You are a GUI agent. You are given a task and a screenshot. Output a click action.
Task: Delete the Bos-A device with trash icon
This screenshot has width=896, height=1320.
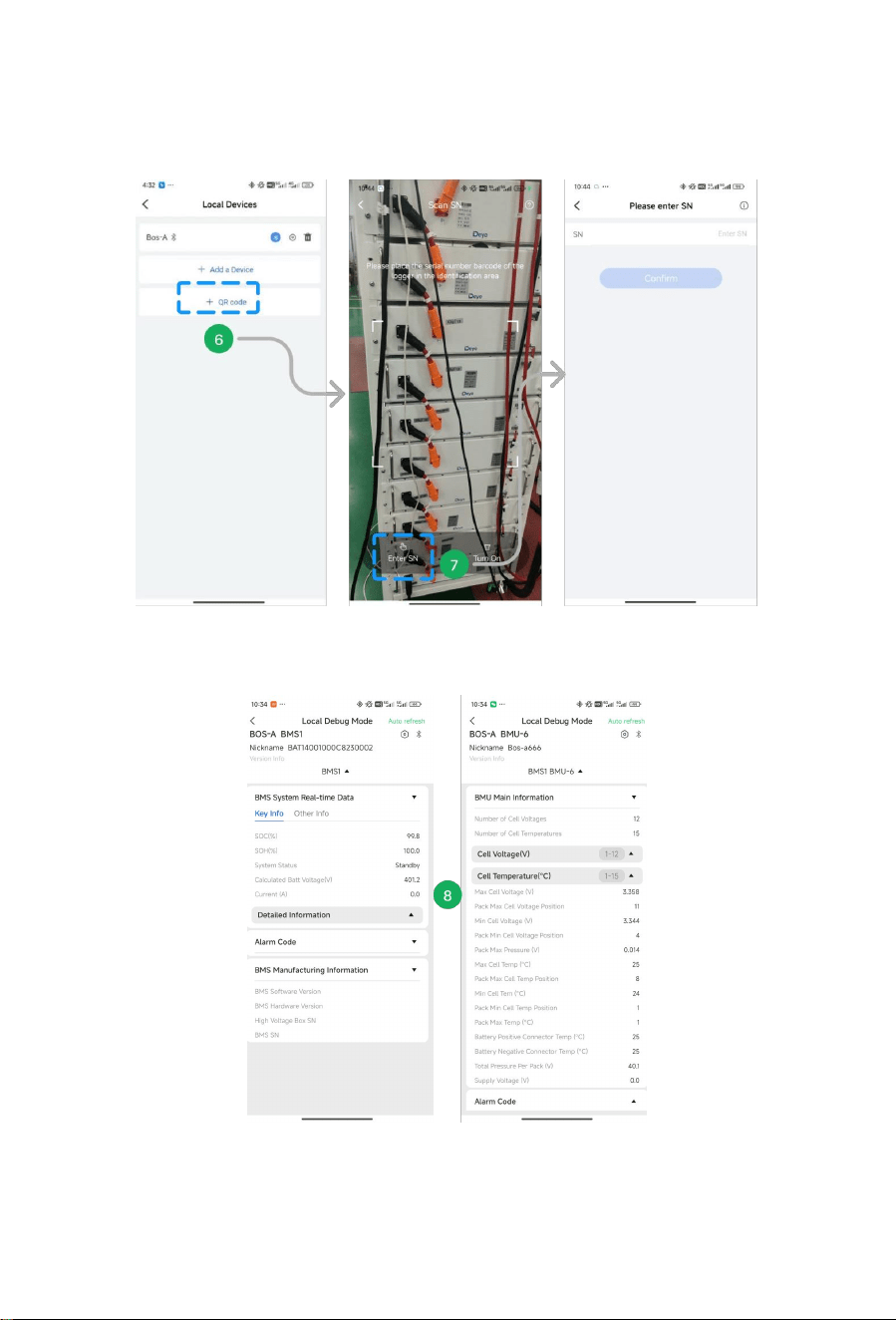[308, 237]
